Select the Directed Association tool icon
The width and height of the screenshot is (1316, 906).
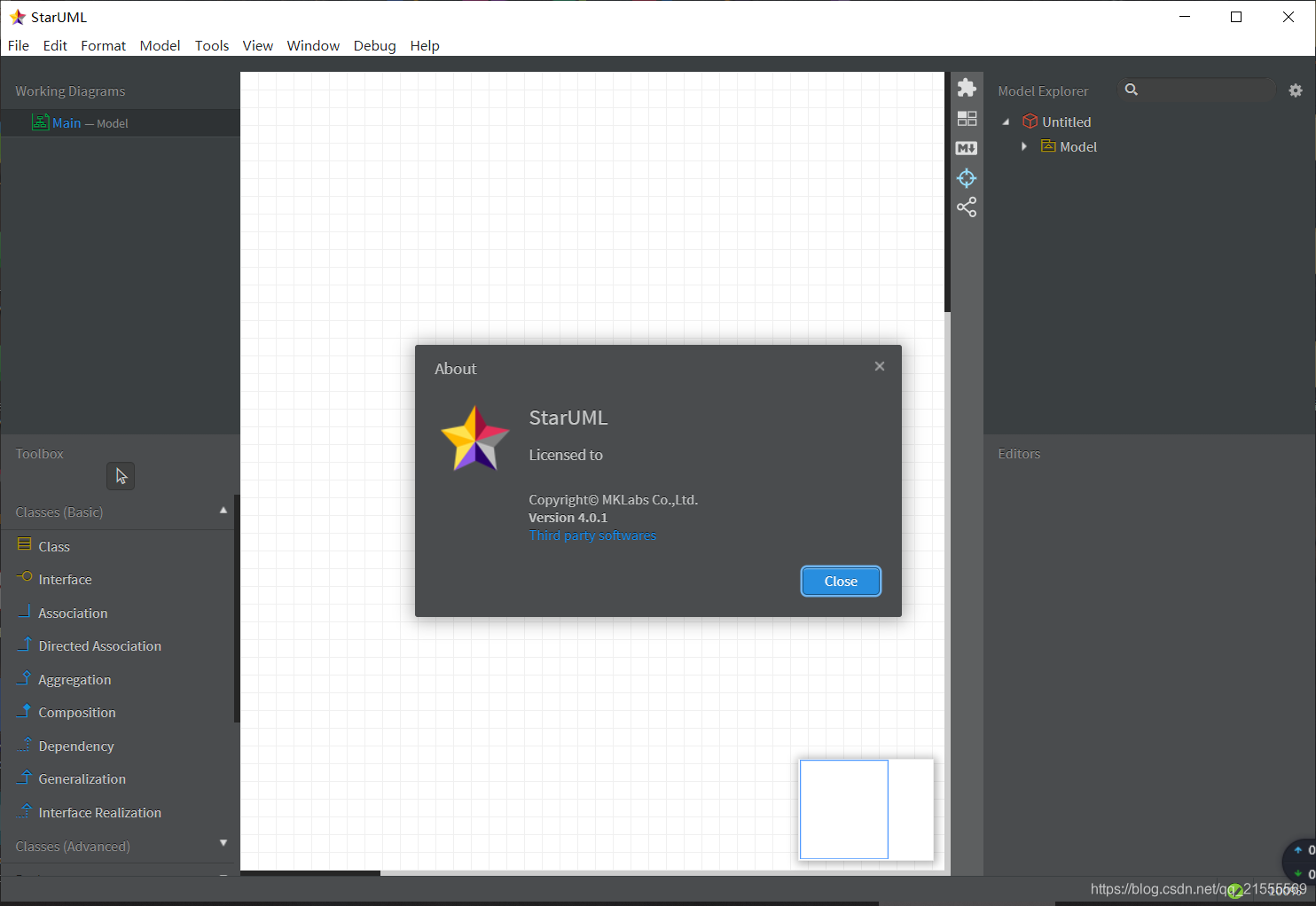click(x=25, y=644)
